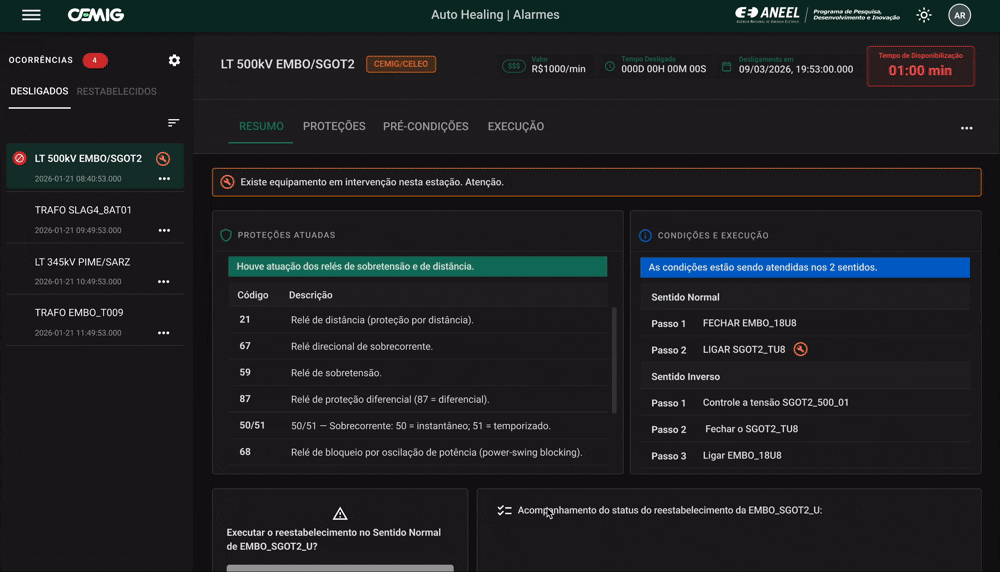Click blocked status icon on LT 500kV EMBO/SGOT2
This screenshot has height=572, width=1000.
(20, 158)
